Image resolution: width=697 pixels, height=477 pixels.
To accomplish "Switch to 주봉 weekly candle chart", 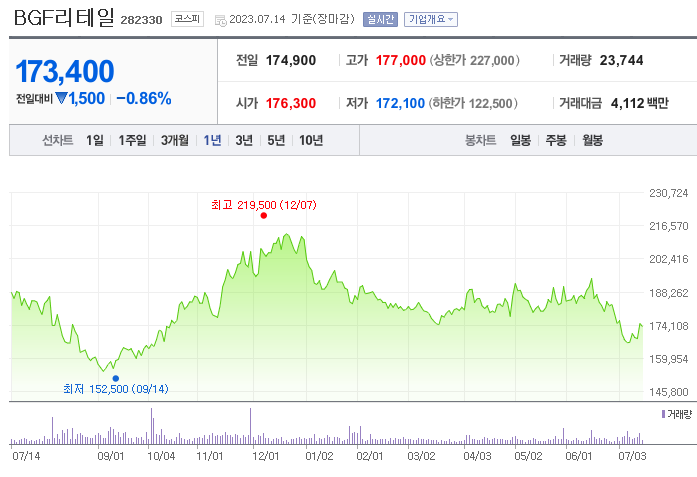I will (556, 140).
